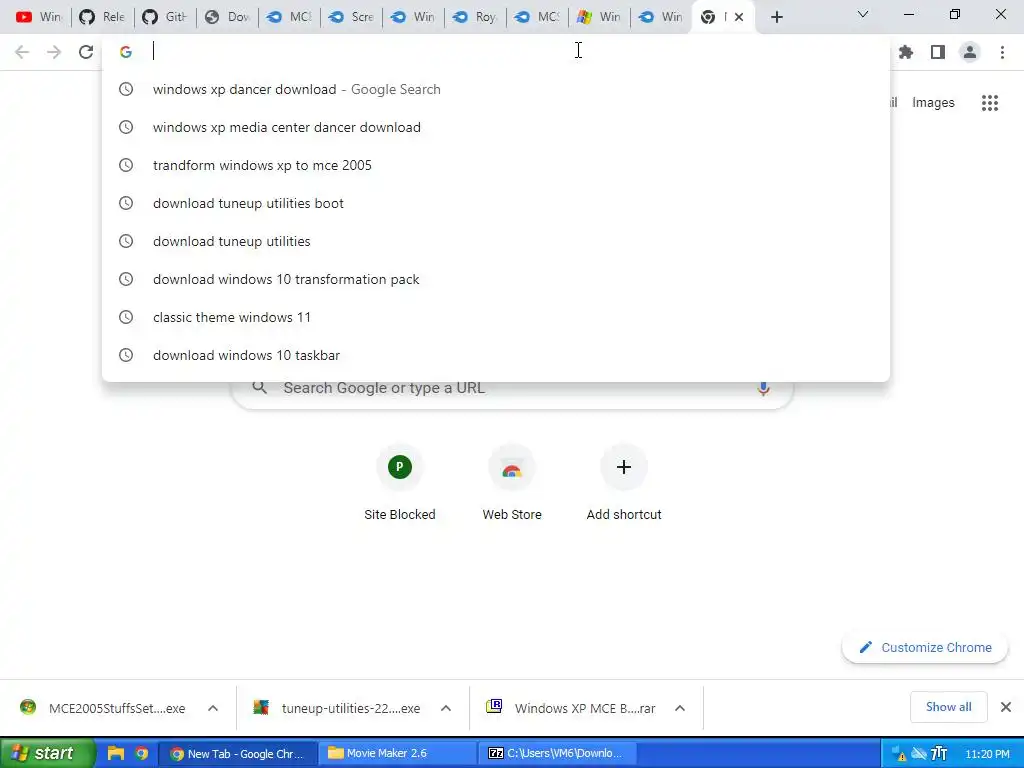Go forward using the forward arrow
The height and width of the screenshot is (768, 1024).
(54, 52)
